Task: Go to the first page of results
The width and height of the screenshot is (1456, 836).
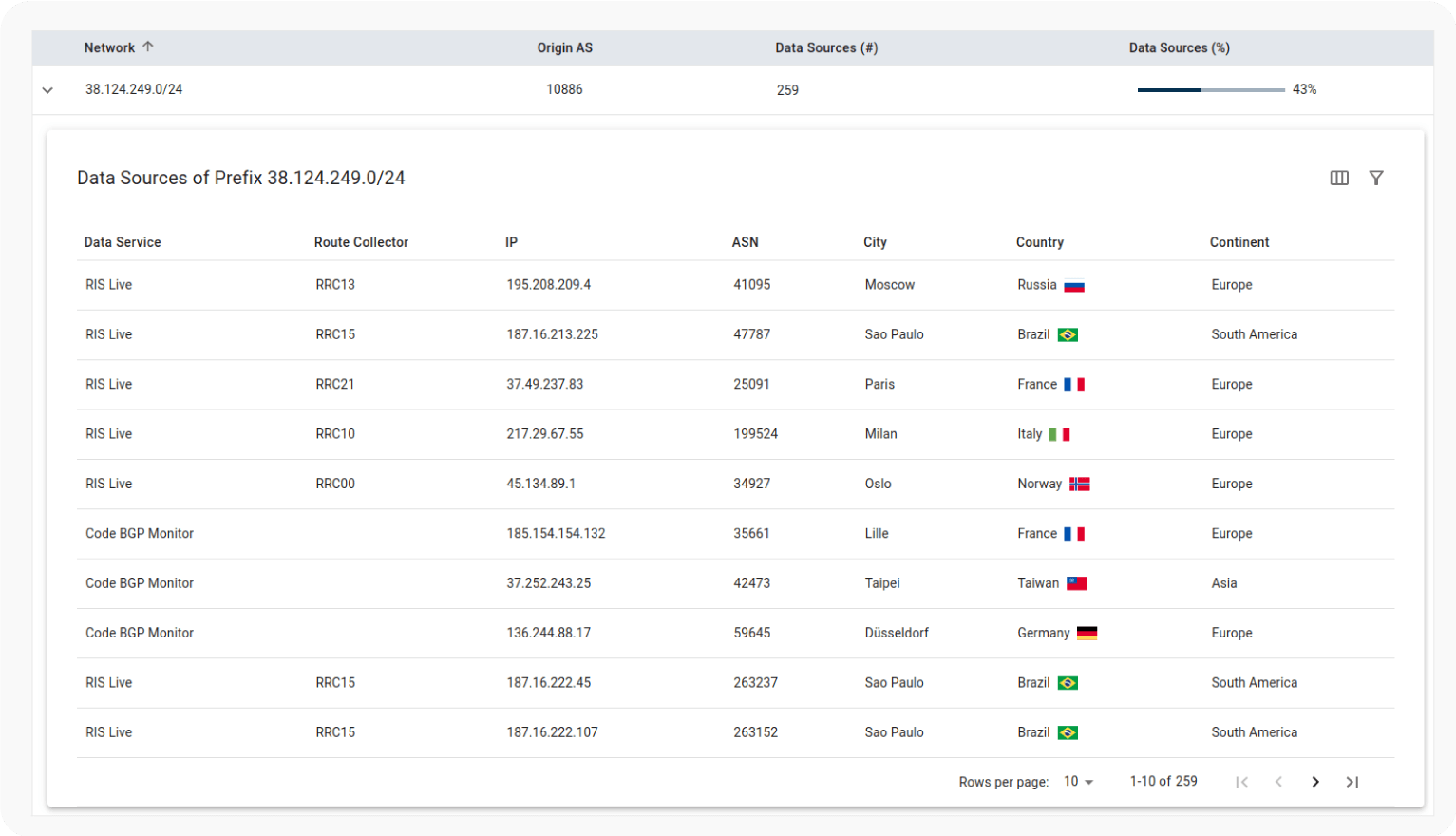Action: [1241, 782]
